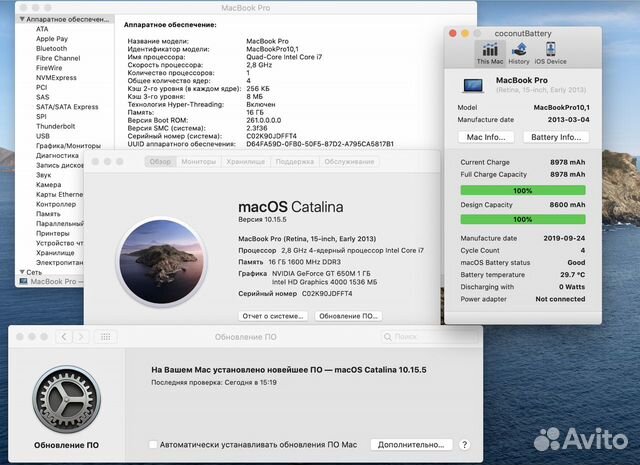Select Память in sidebar
Image resolution: width=640 pixels, height=465 pixels.
pyautogui.click(x=48, y=214)
